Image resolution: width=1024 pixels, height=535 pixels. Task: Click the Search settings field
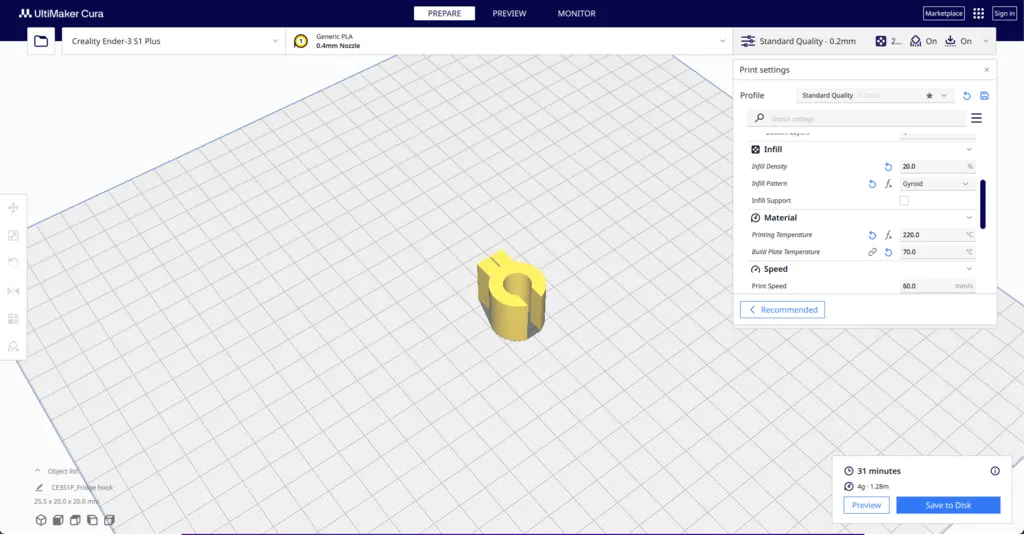856,118
